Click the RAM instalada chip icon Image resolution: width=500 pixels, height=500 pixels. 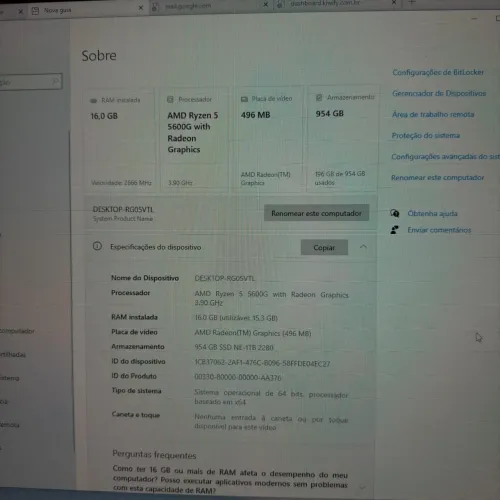pyautogui.click(x=94, y=100)
